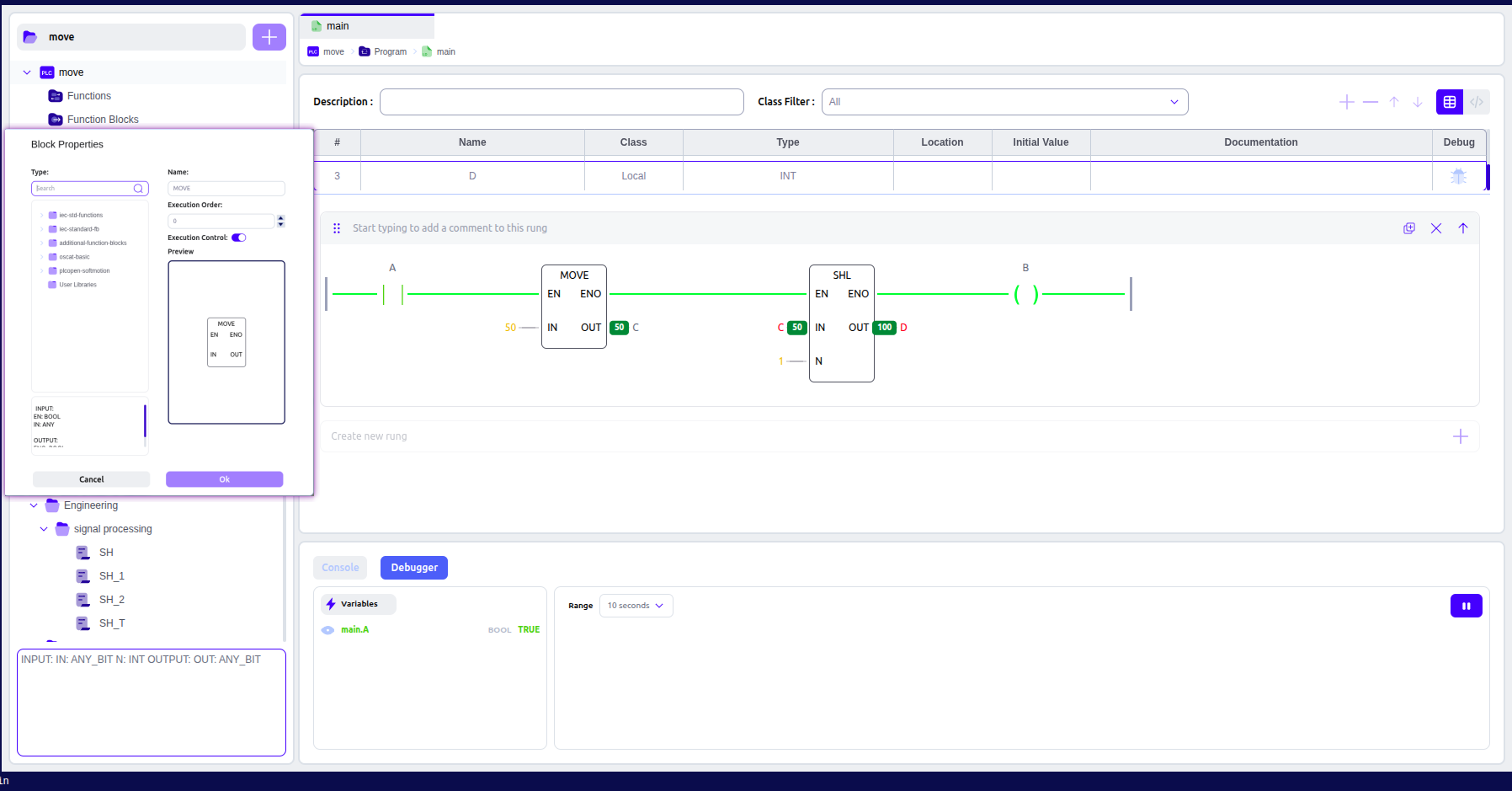The image size is (1512, 791).
Task: Collapse the signal processing folder
Action: pyautogui.click(x=44, y=529)
